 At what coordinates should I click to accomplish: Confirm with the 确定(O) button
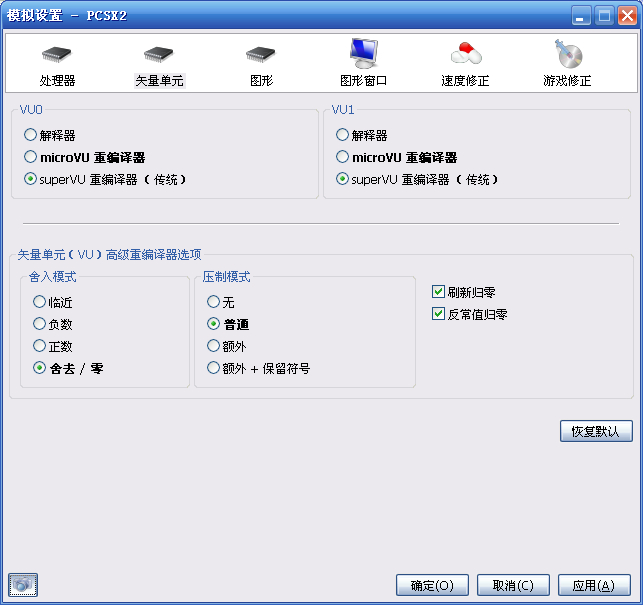pos(432,585)
